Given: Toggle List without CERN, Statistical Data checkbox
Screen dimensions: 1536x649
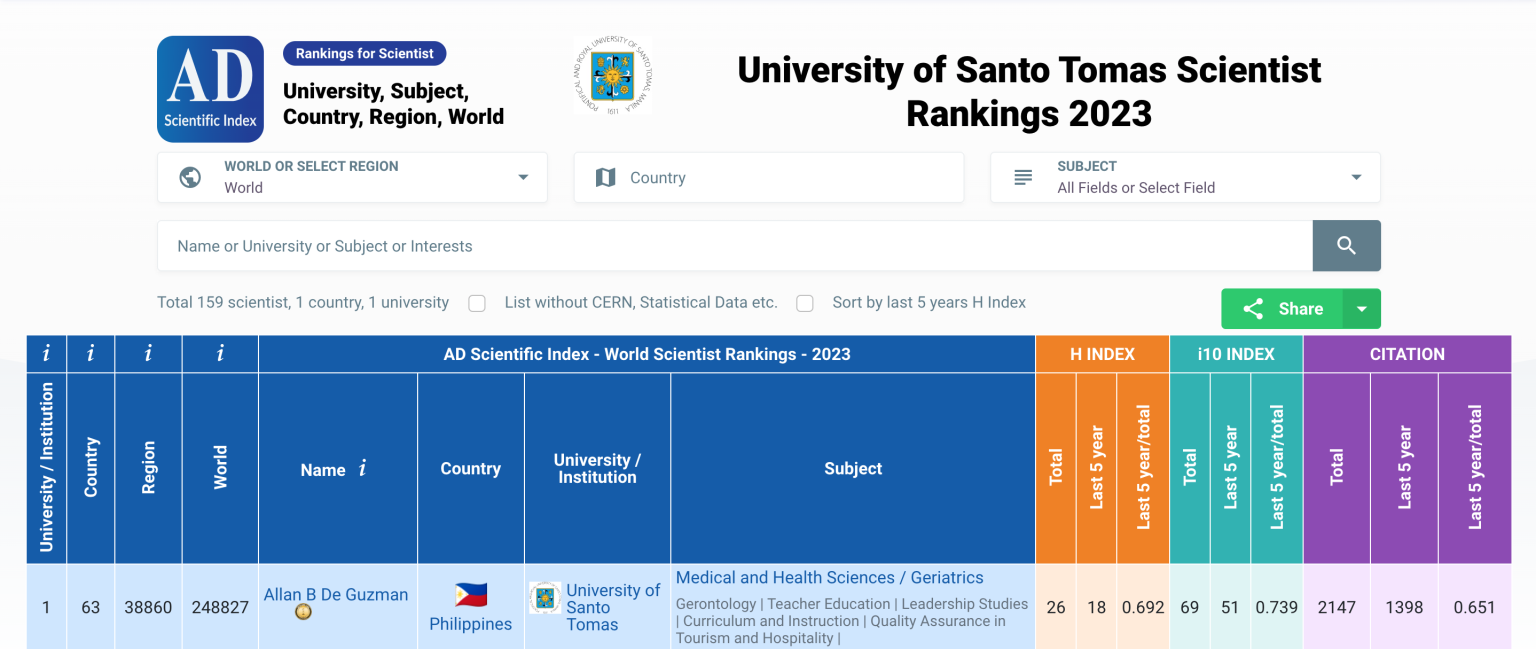Looking at the screenshot, I should click(477, 303).
